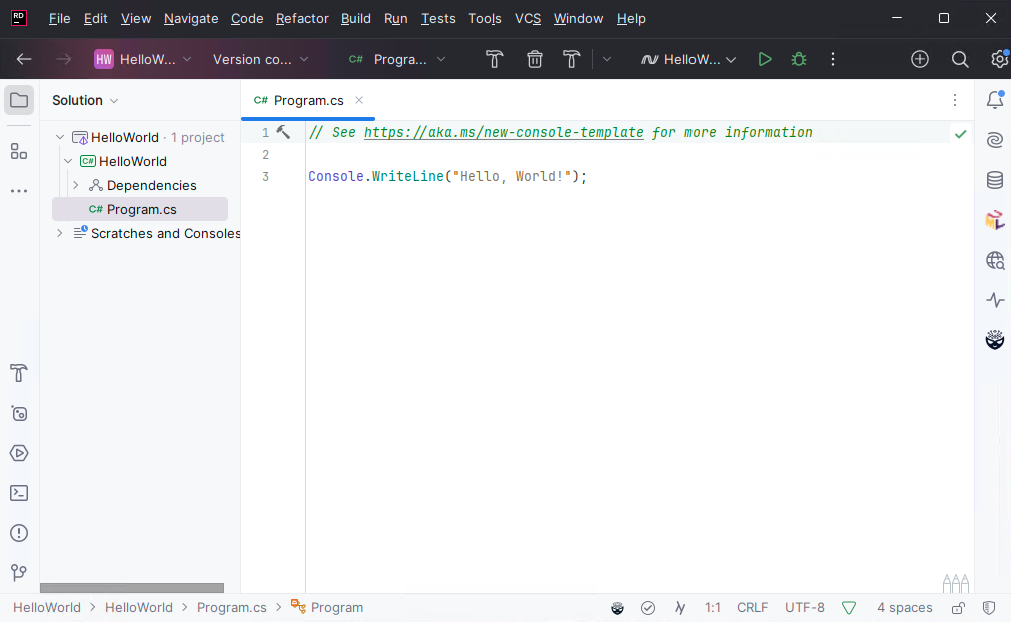This screenshot has height=622, width=1011.
Task: Open the Database tool window
Action: coord(995,180)
